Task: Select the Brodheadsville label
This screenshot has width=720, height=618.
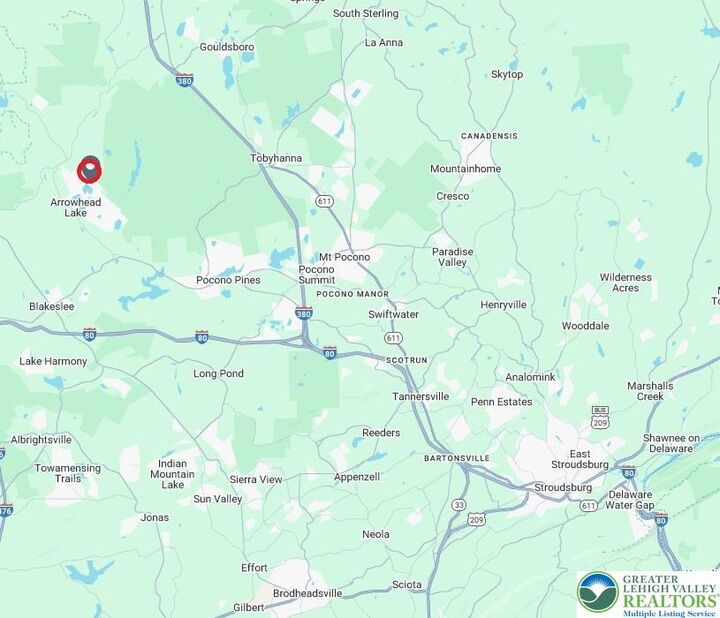Action: click(308, 593)
